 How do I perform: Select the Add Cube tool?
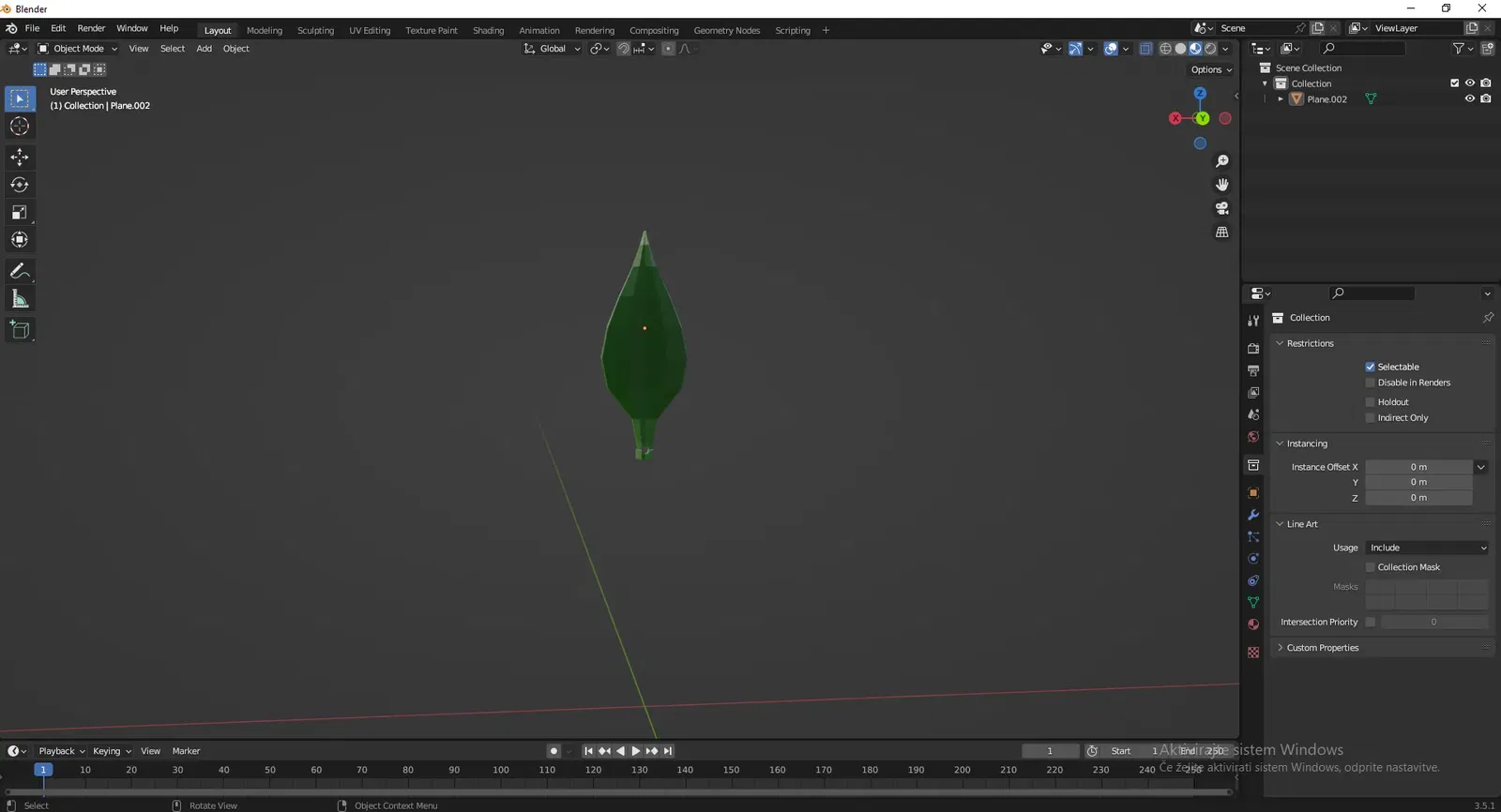pyautogui.click(x=20, y=330)
